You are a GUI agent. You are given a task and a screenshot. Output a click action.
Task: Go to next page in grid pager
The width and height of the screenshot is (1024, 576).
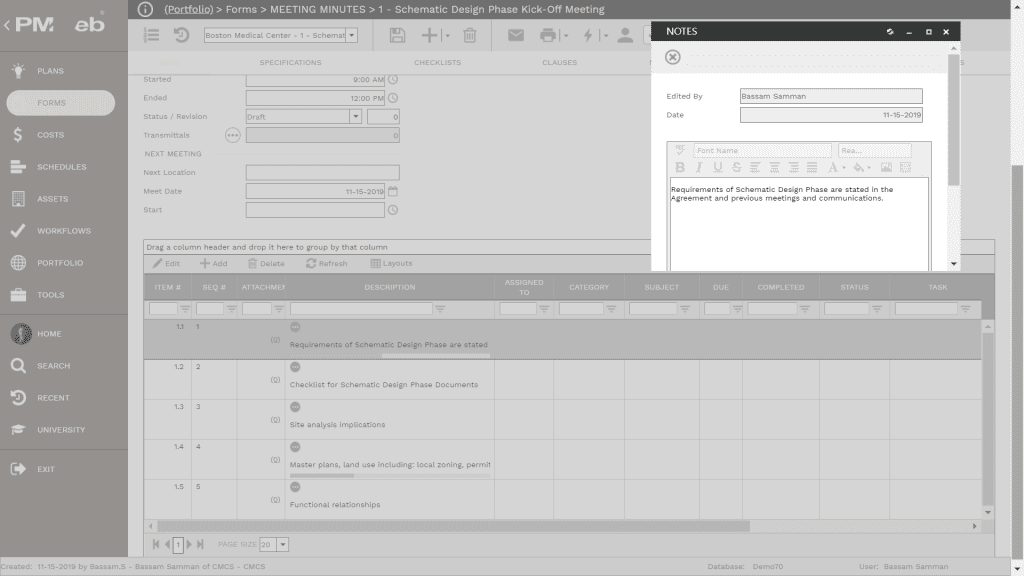coord(189,545)
